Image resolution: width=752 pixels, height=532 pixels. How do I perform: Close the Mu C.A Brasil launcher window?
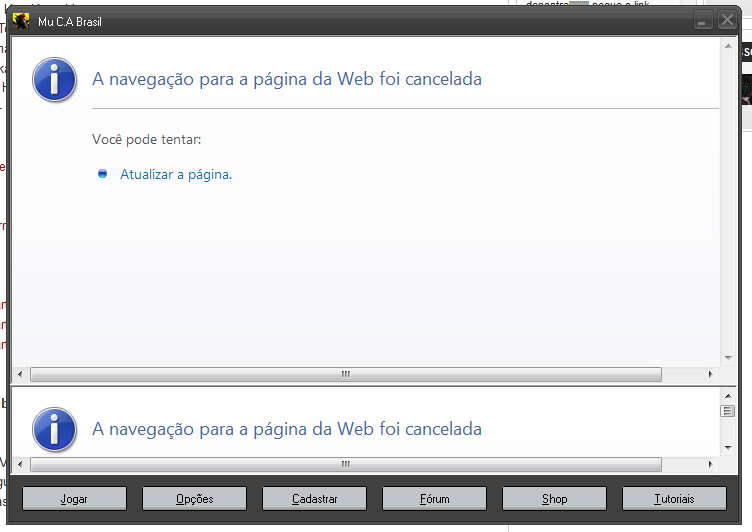pos(727,21)
